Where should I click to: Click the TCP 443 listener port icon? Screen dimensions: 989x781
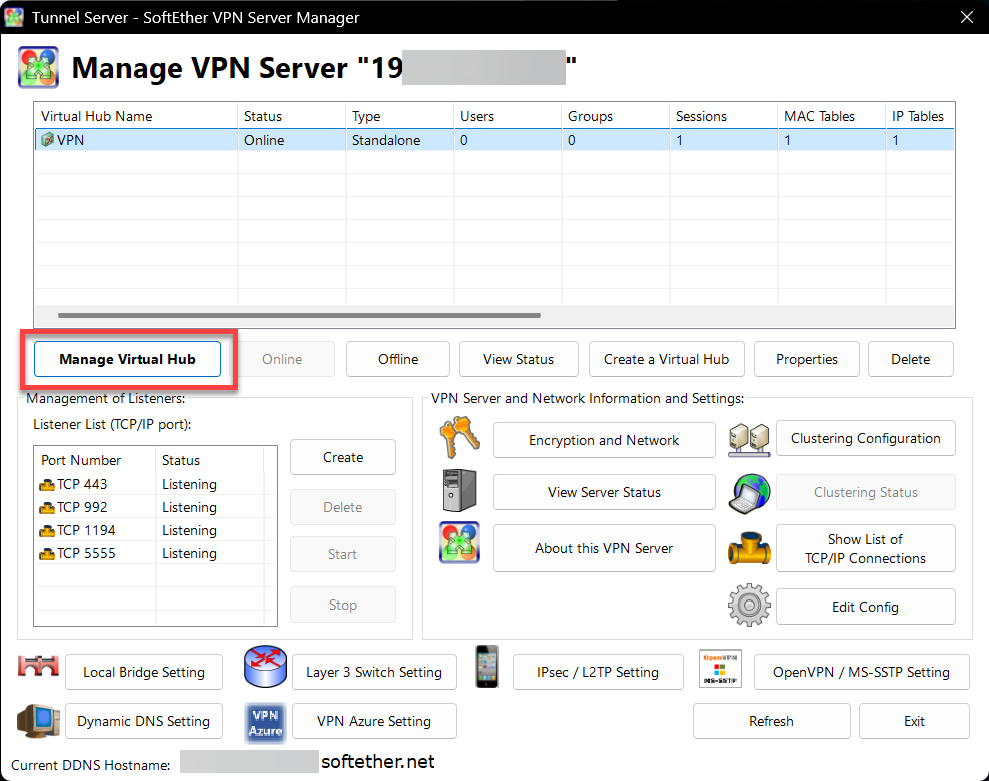[x=47, y=484]
